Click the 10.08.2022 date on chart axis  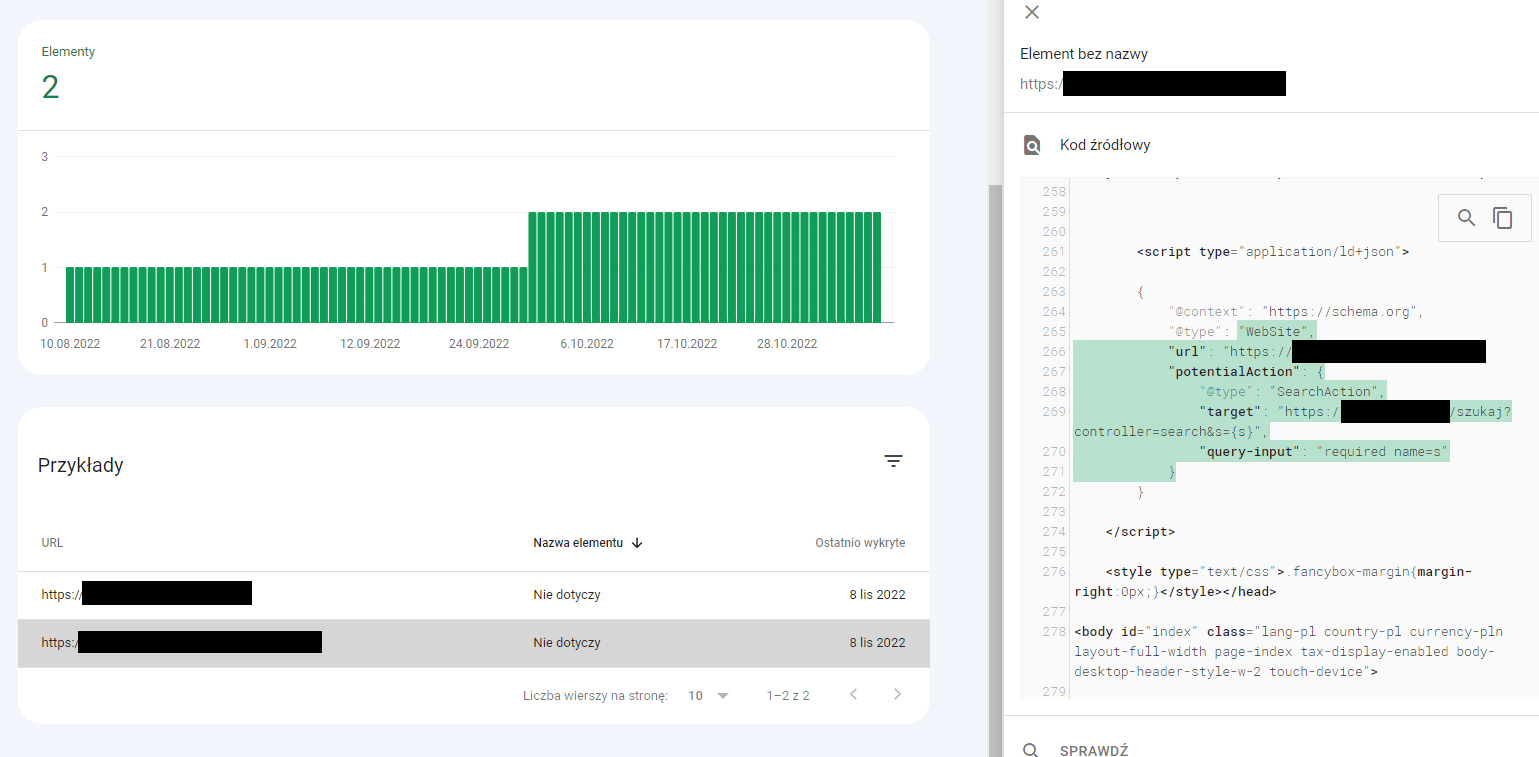point(70,344)
